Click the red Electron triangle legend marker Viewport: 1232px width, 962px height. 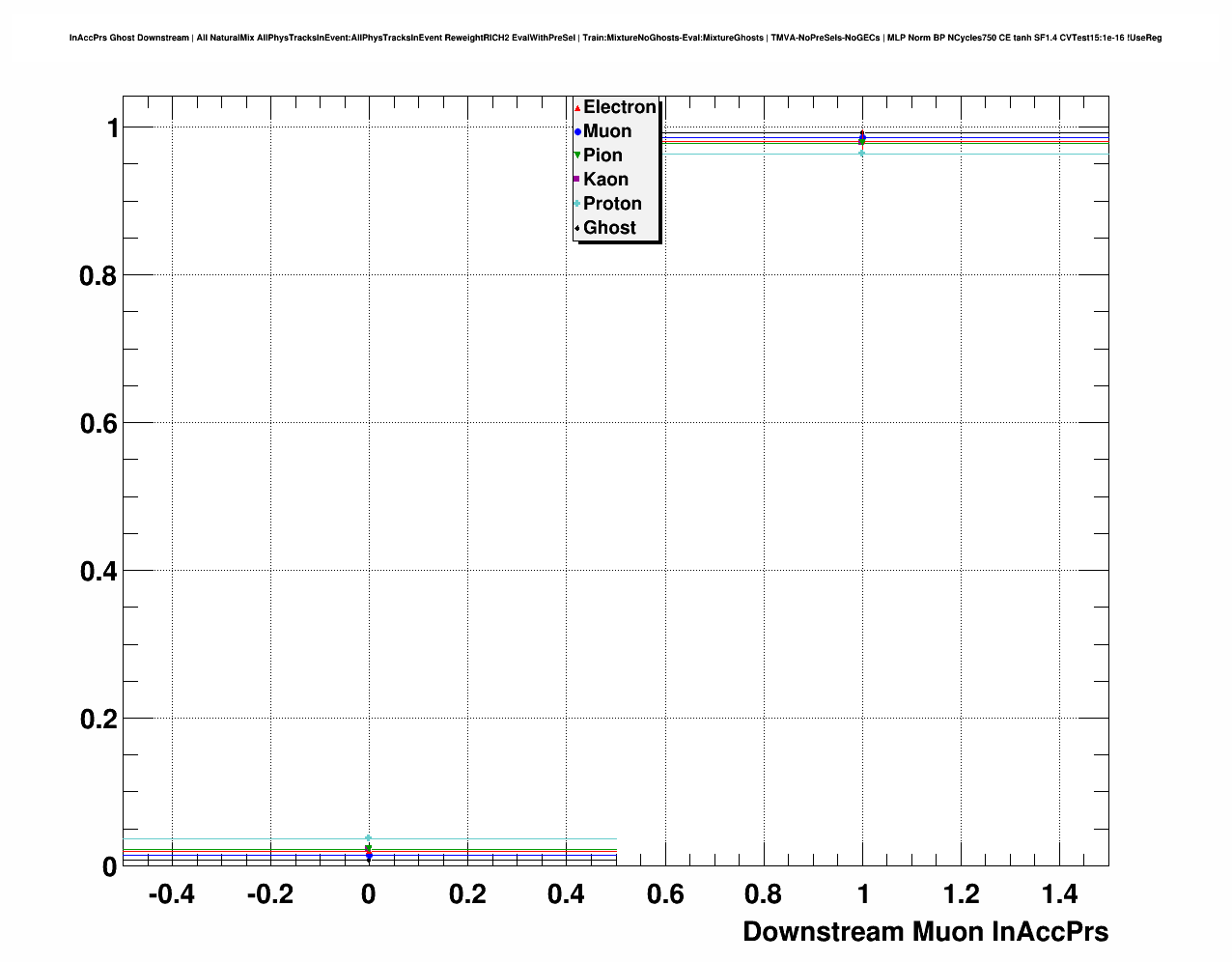tap(577, 108)
